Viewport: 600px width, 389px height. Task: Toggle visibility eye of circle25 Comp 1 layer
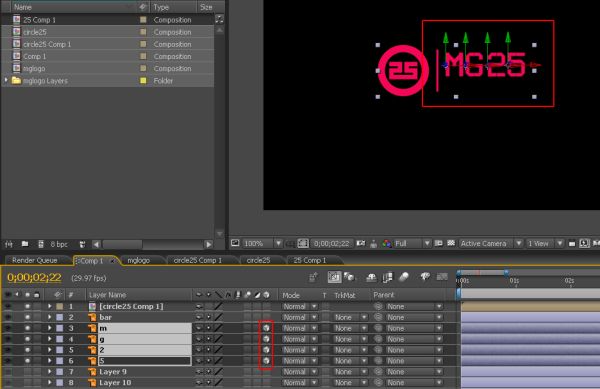pyautogui.click(x=8, y=306)
